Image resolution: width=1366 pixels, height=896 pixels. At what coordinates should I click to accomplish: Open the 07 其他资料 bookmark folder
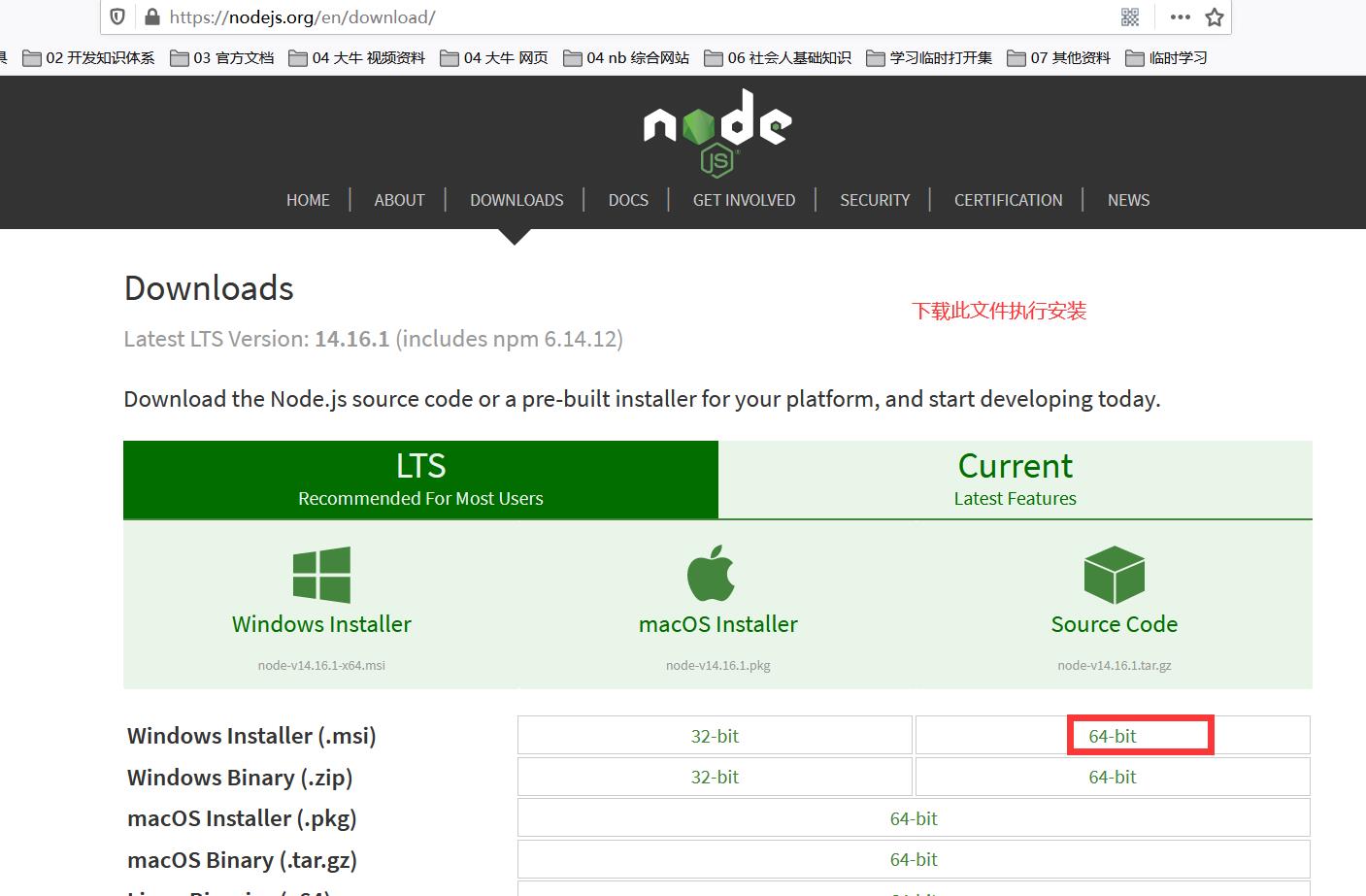pyautogui.click(x=1059, y=58)
